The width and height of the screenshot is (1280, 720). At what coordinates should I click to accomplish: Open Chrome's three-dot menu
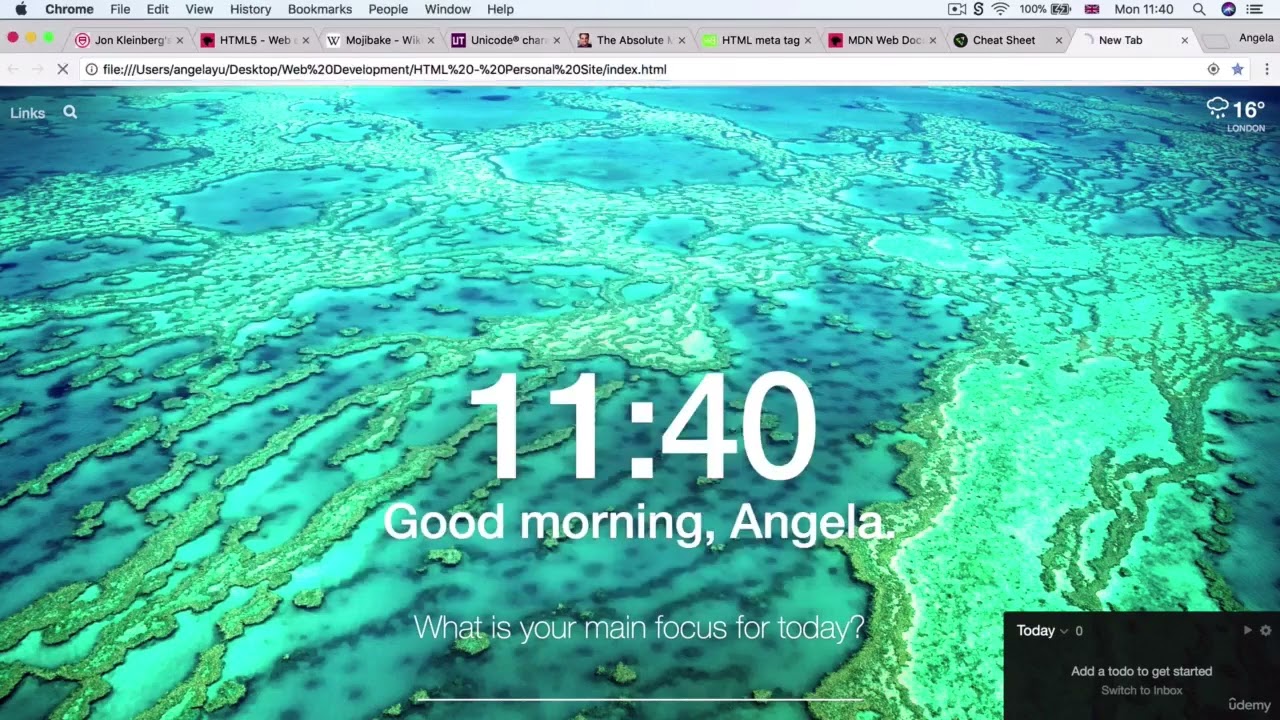[1266, 69]
